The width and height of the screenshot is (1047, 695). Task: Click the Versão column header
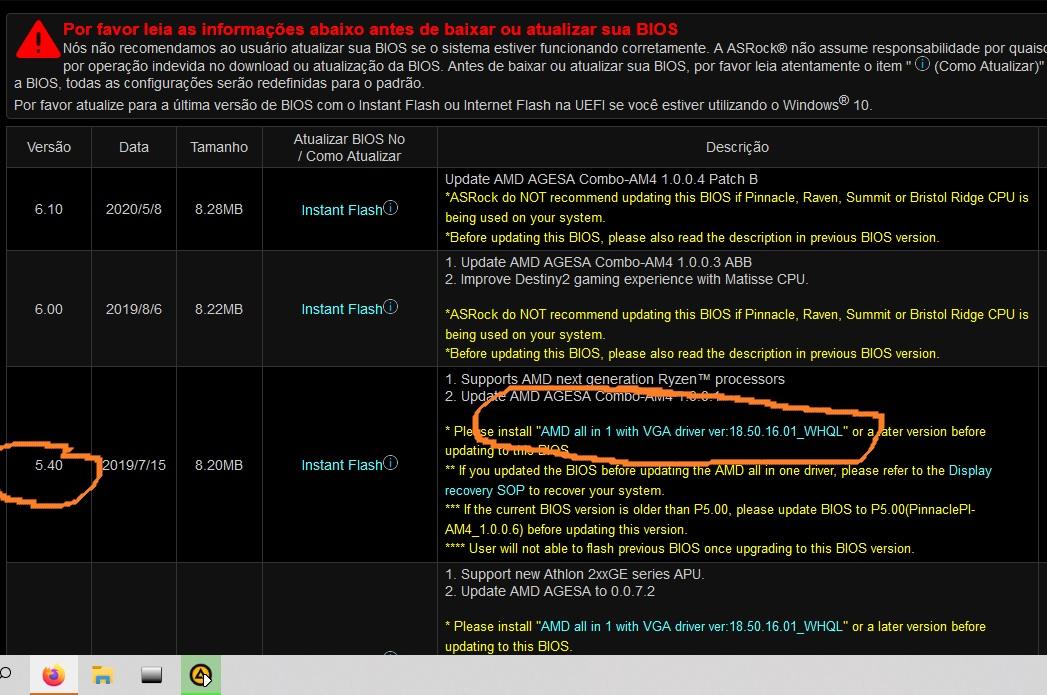point(49,147)
